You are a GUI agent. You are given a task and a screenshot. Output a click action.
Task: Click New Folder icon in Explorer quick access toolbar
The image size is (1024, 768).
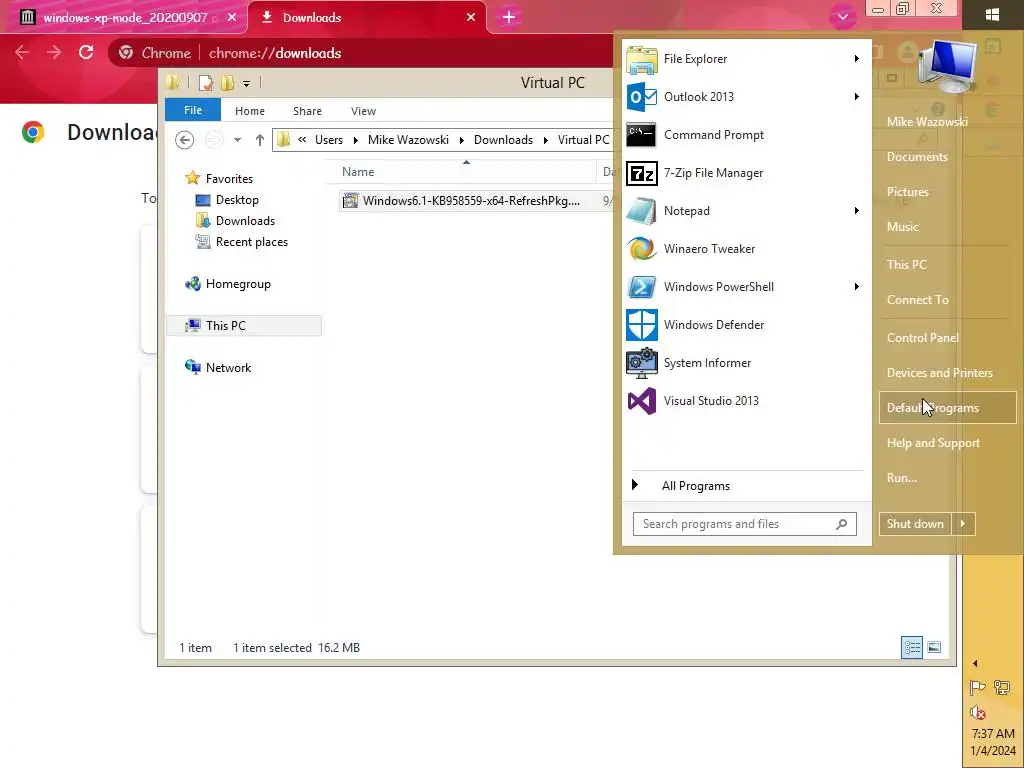tap(227, 83)
